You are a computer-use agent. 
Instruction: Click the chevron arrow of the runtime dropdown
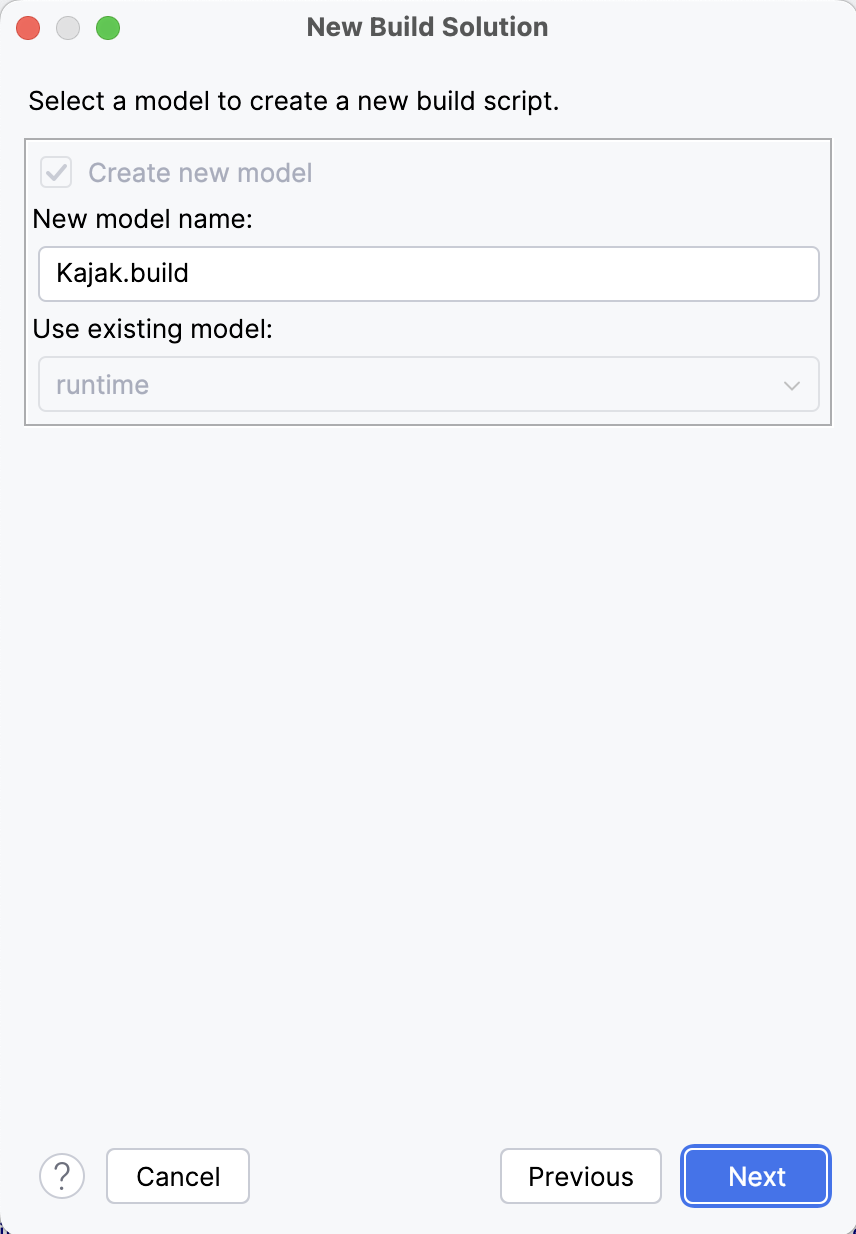click(x=792, y=385)
